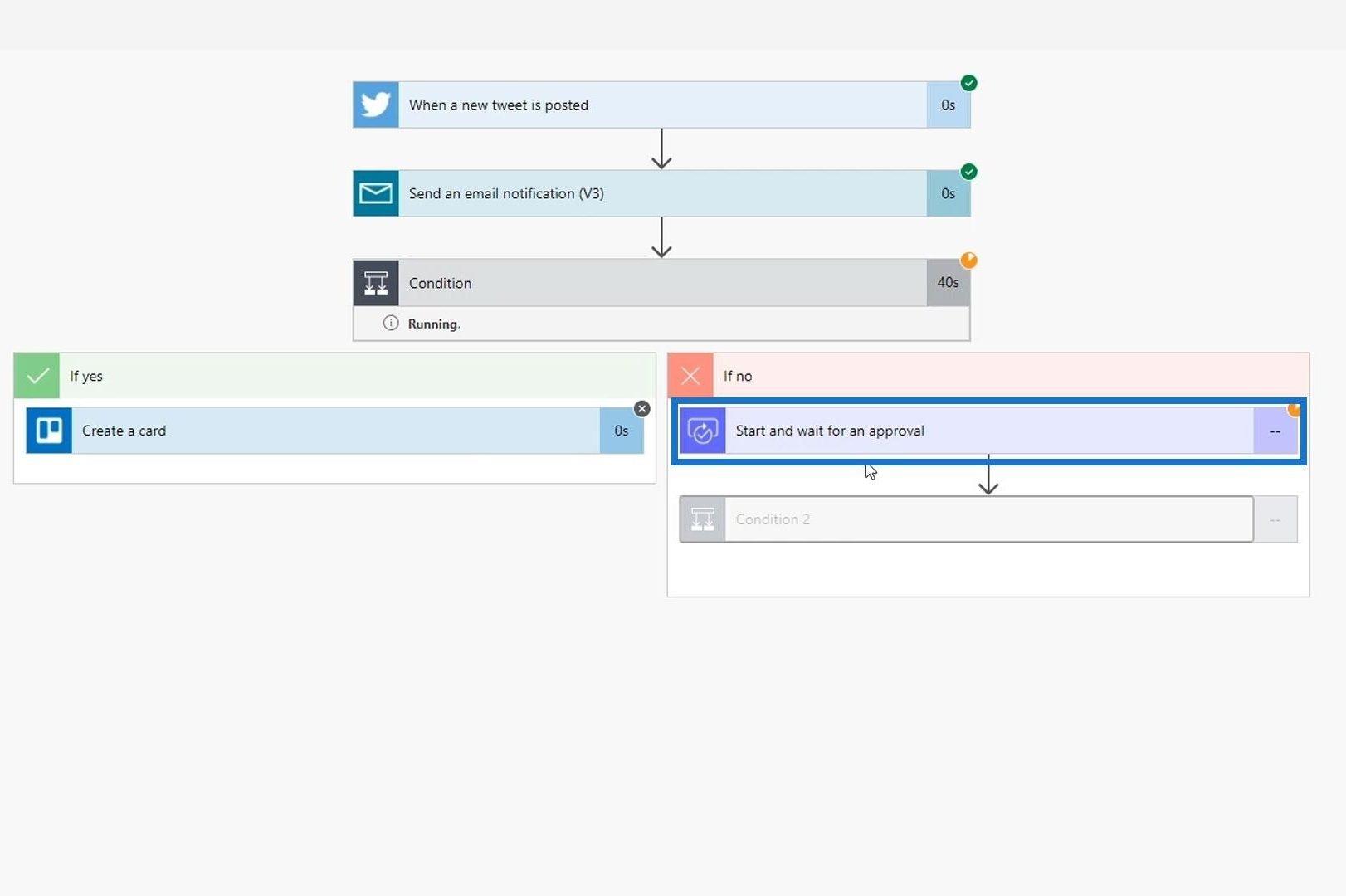Click the skipped X badge on Create a card
This screenshot has height=896, width=1346.
pyautogui.click(x=641, y=409)
